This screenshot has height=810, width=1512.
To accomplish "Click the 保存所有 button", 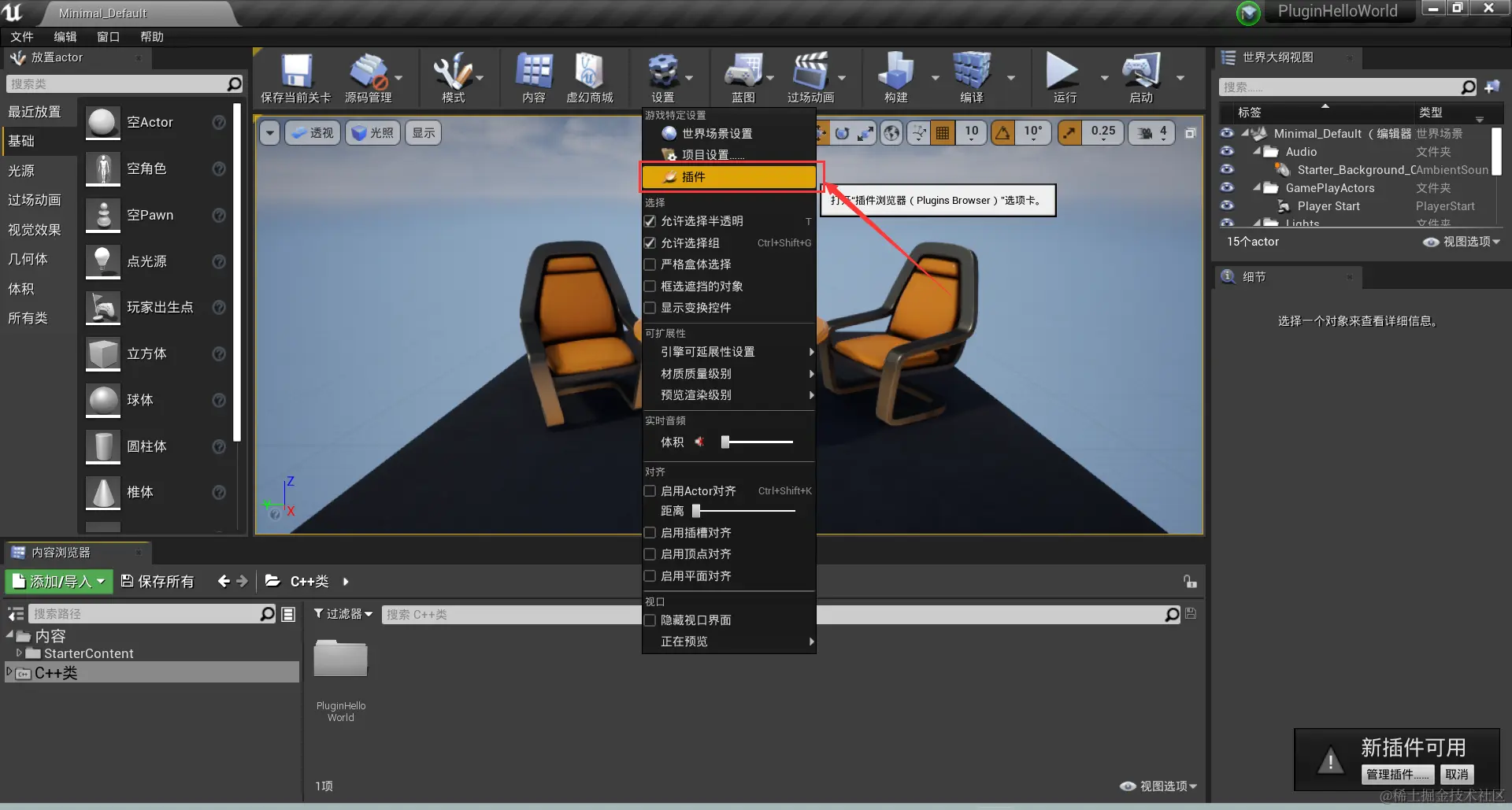I will 157,582.
